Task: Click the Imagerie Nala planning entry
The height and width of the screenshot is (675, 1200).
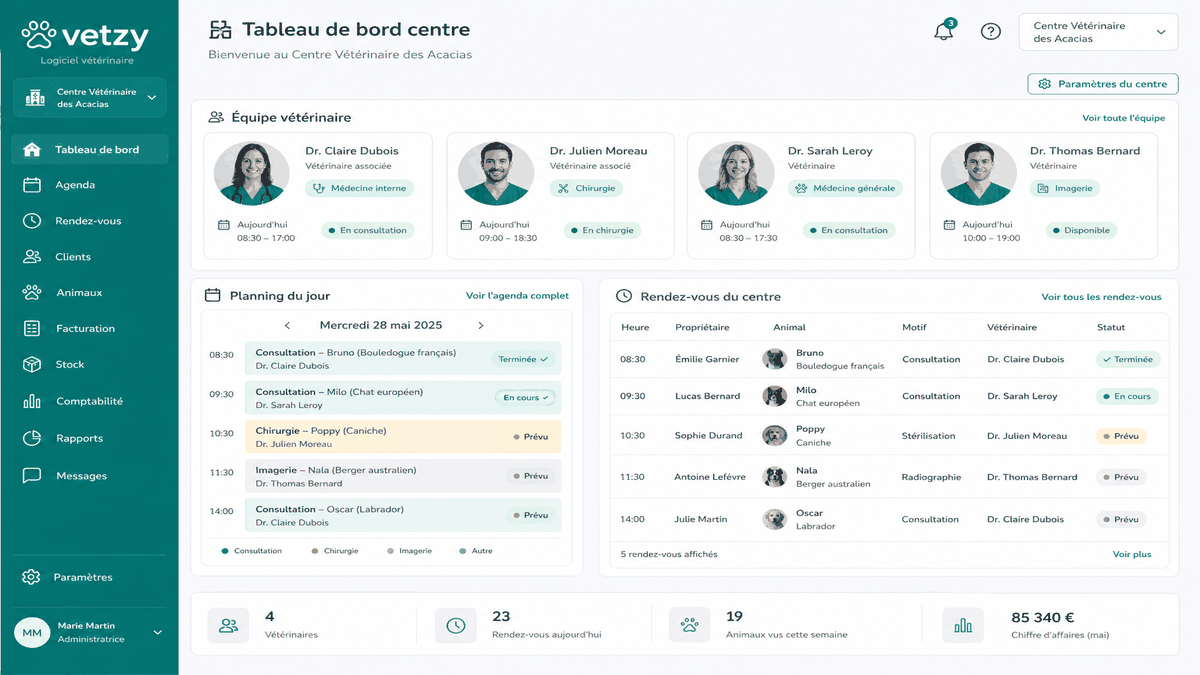Action: [403, 476]
